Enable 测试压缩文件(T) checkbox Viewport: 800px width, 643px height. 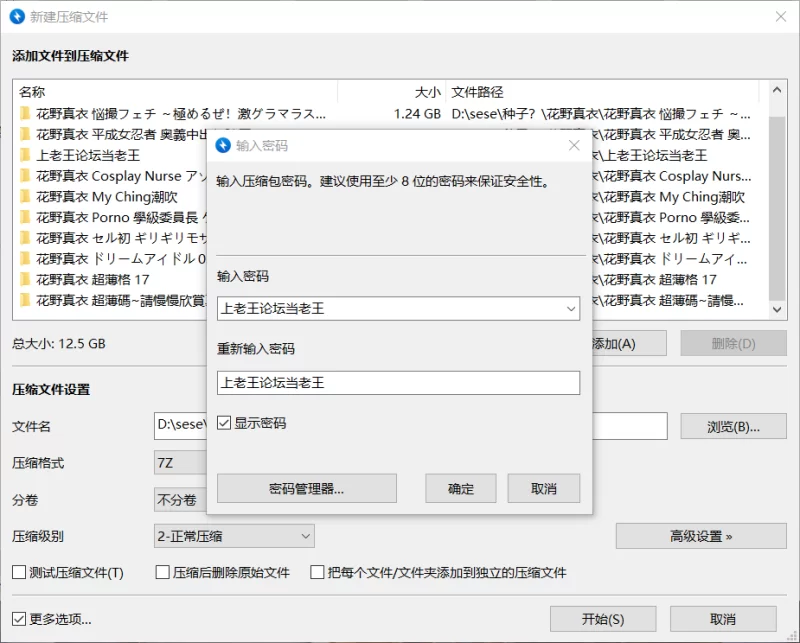coord(19,573)
